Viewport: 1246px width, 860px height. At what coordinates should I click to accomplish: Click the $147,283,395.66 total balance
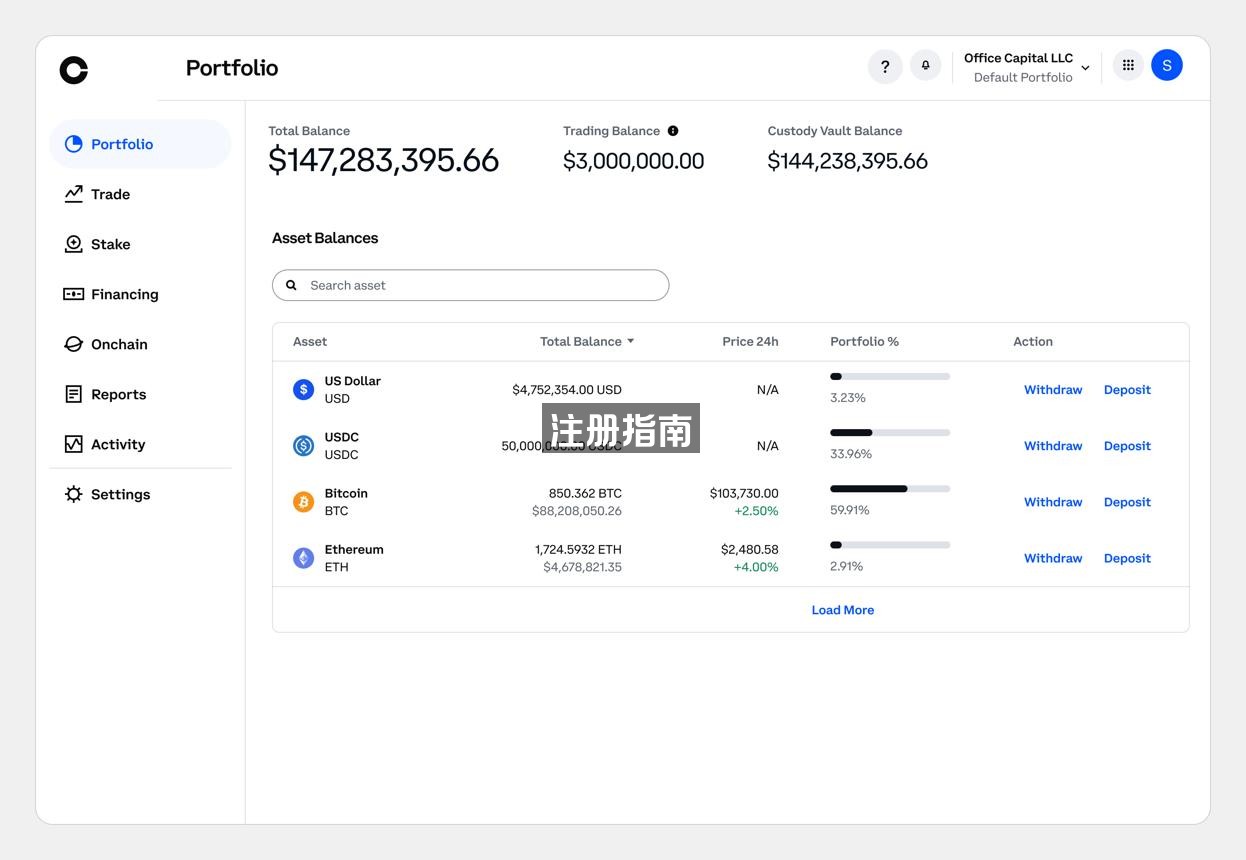[x=383, y=160]
